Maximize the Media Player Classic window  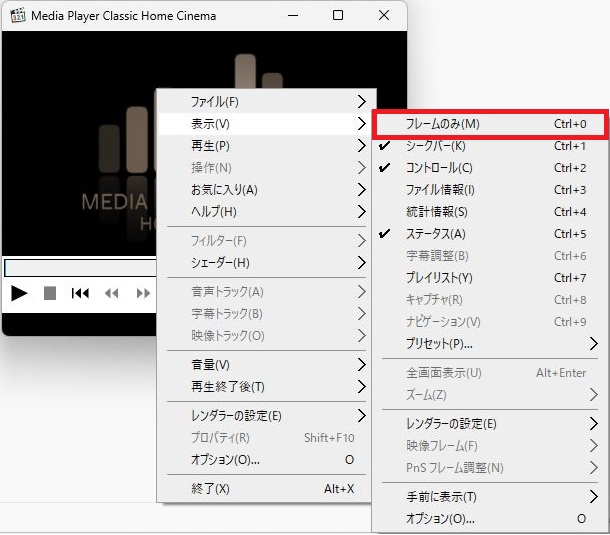(338, 16)
